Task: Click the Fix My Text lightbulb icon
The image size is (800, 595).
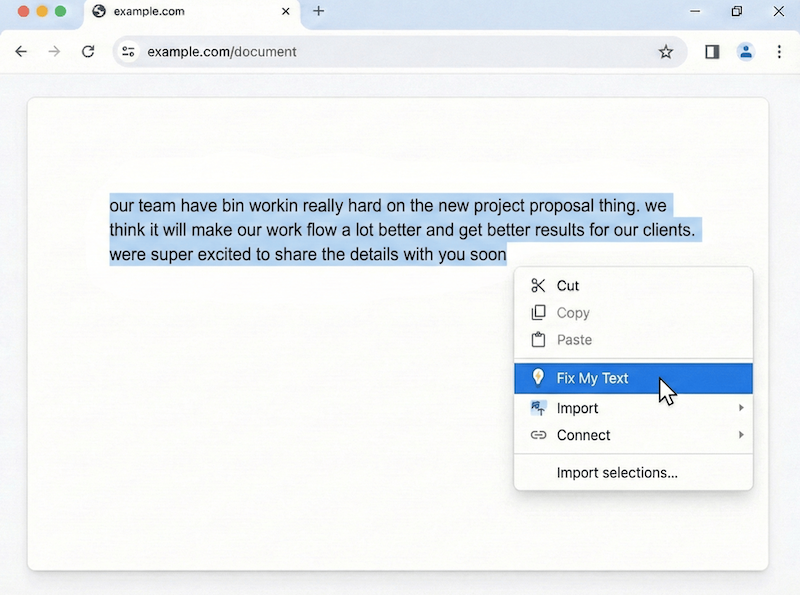Action: pyautogui.click(x=538, y=378)
